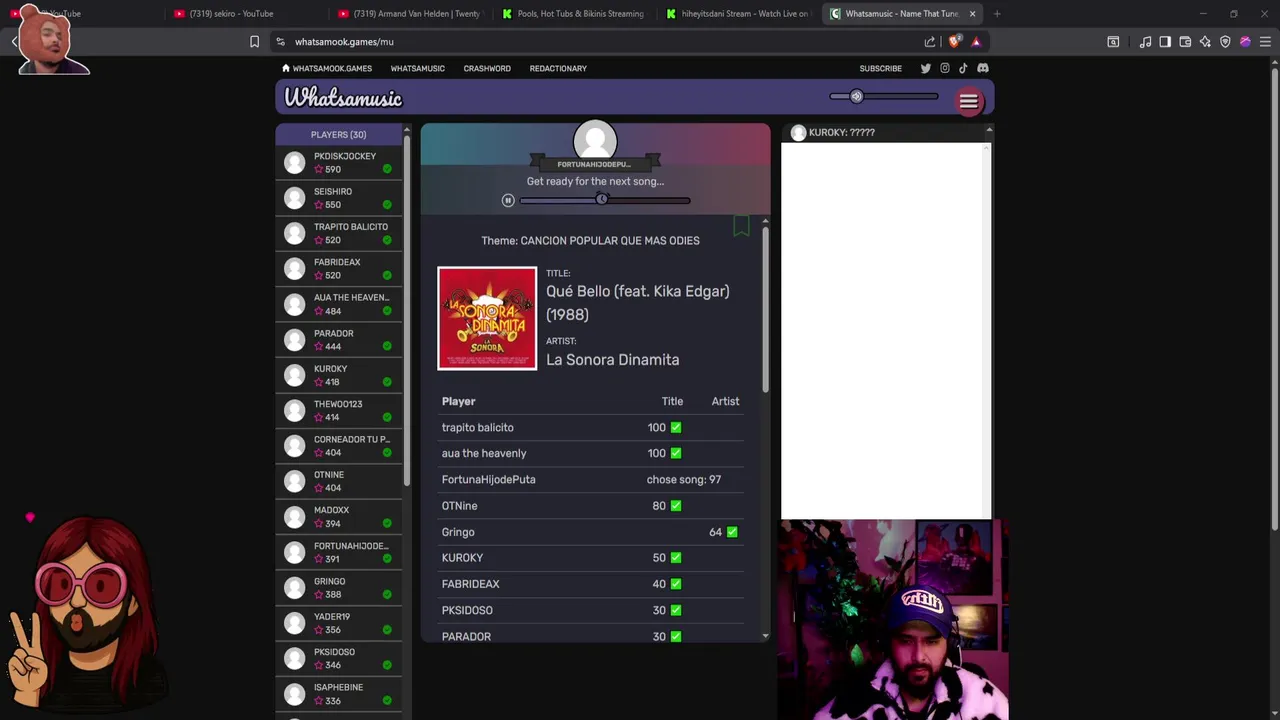Bookmark this page with the bookmark icon
The image size is (1280, 720).
tap(254, 42)
